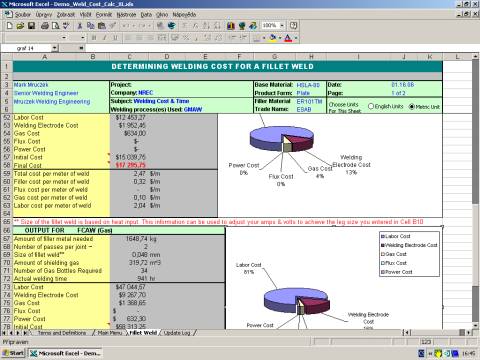The width and height of the screenshot is (480, 360).
Task: Cut selection with the scissors icon
Action: coord(80,26)
